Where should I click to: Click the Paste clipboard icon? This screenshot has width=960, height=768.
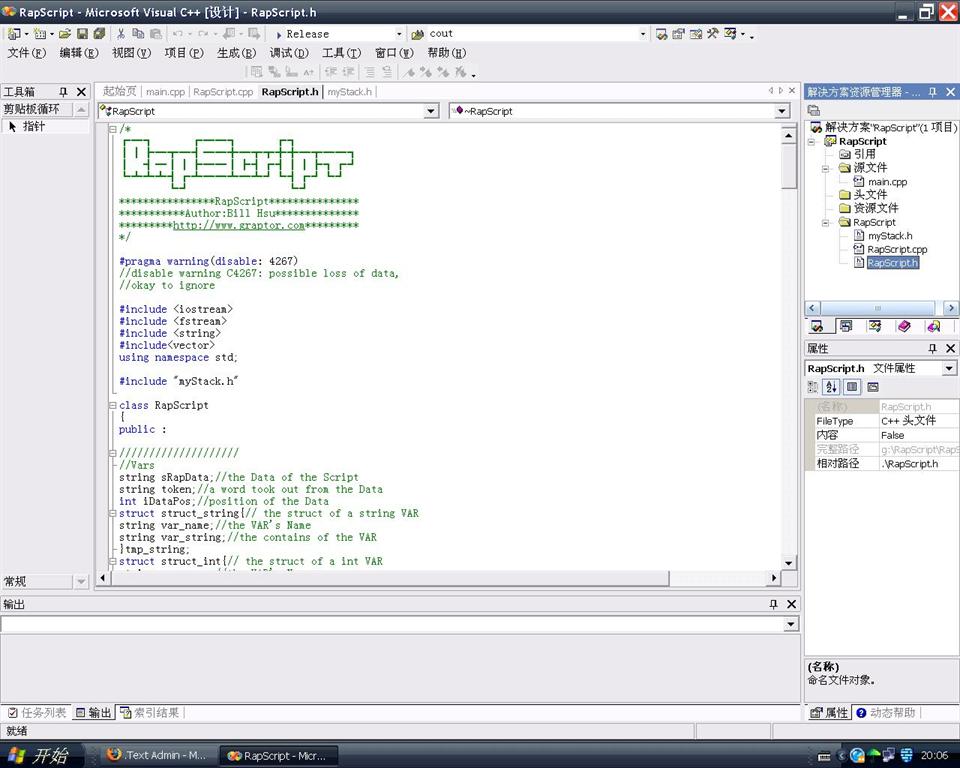click(x=156, y=34)
